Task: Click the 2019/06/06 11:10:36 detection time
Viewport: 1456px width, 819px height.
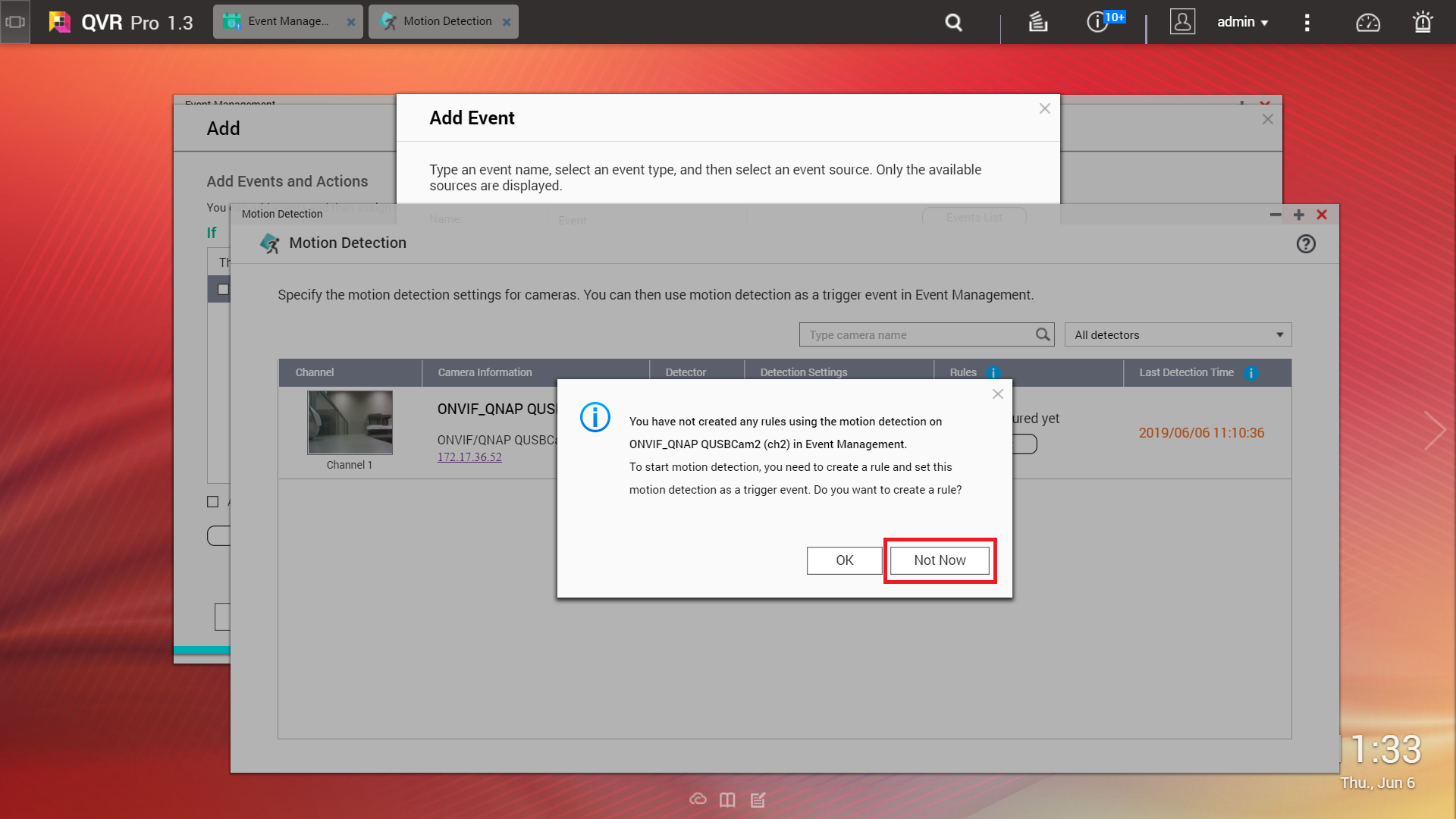Action: coord(1201,433)
